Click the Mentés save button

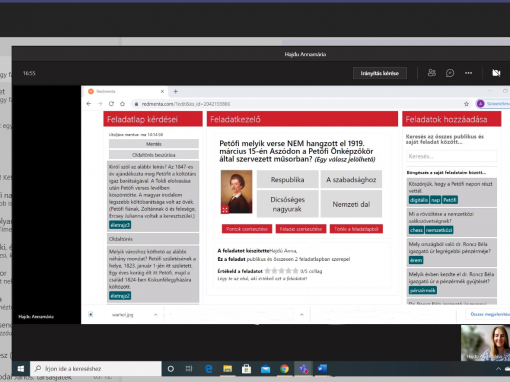pyautogui.click(x=154, y=144)
